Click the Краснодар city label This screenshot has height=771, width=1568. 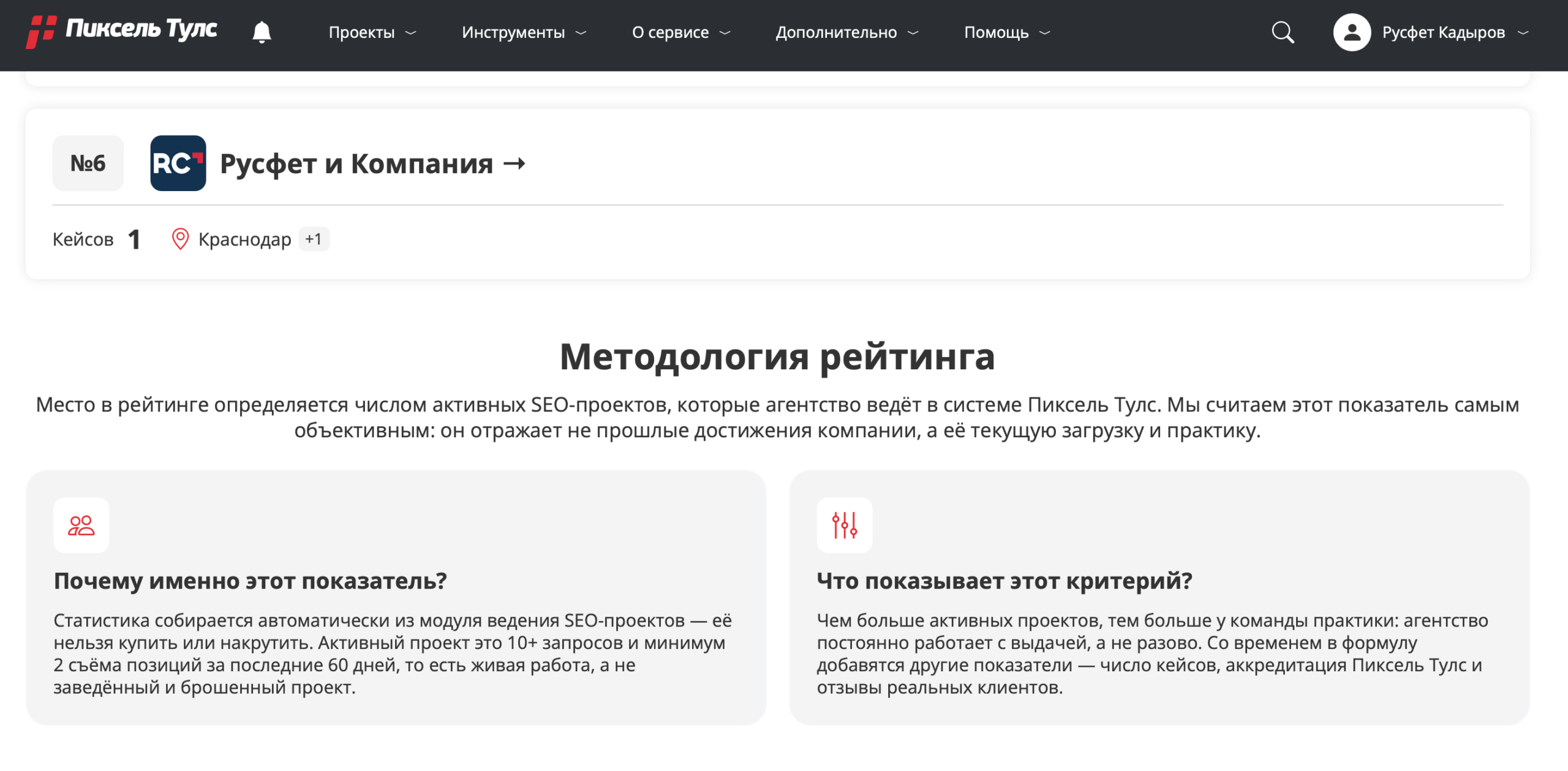[x=245, y=239]
